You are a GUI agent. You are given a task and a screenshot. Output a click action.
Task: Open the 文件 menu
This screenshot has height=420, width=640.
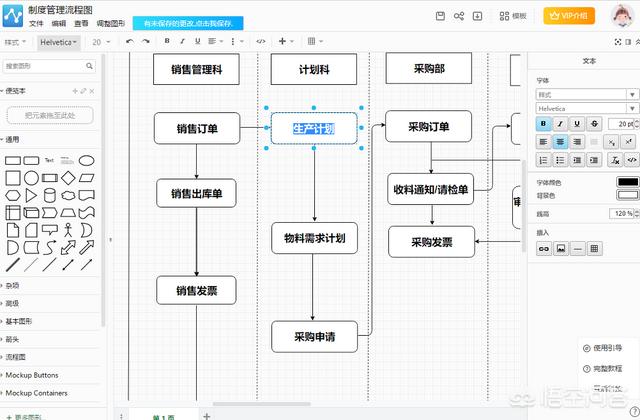(36, 24)
